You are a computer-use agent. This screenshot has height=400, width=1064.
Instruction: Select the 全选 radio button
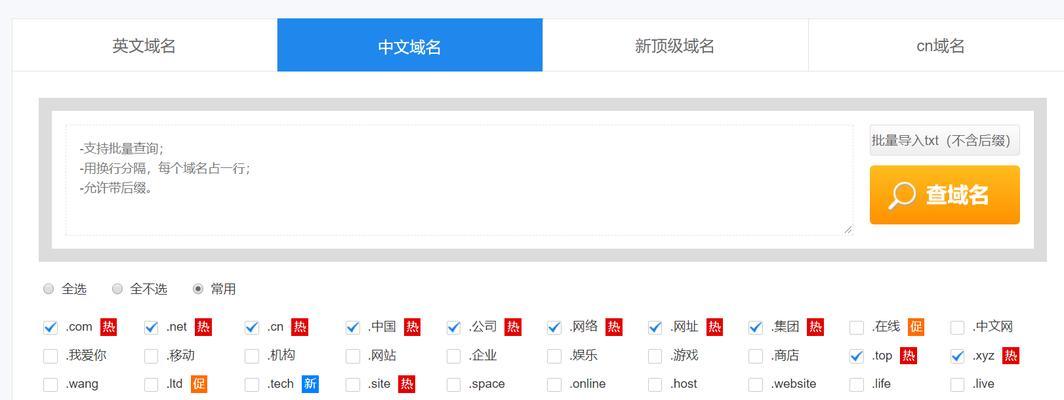click(48, 289)
